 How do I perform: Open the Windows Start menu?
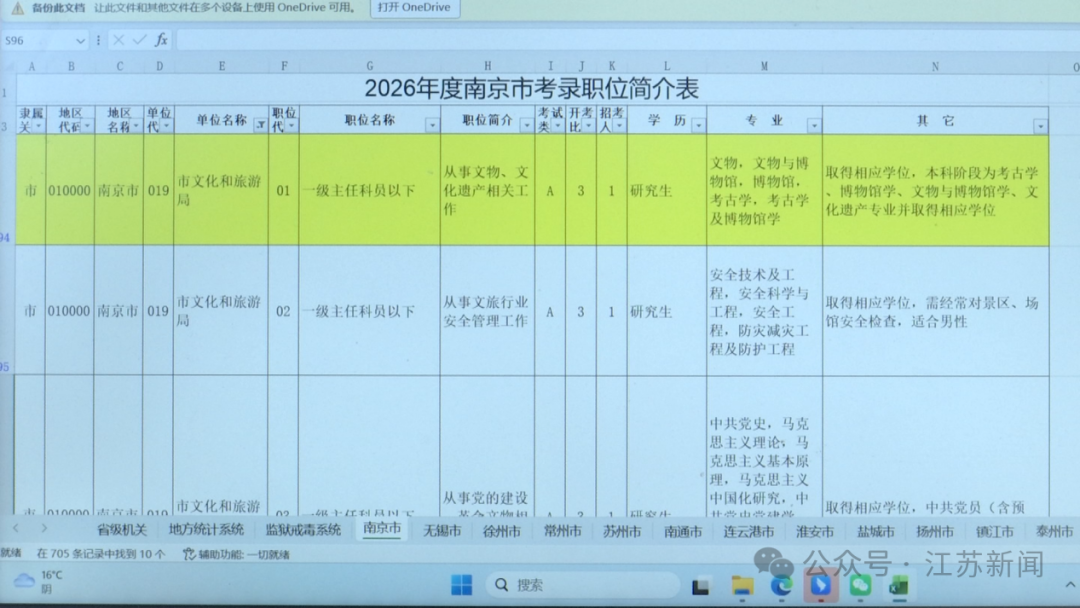point(461,585)
